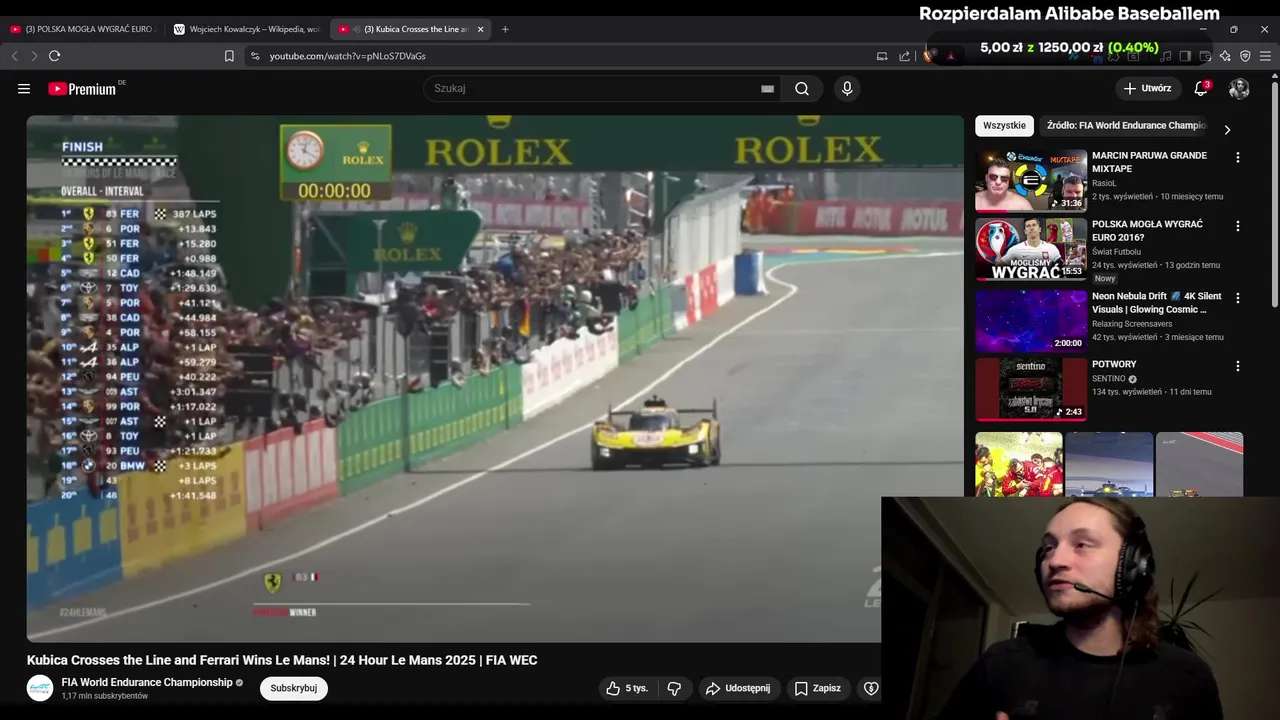Viewport: 1280px width, 720px height.
Task: Click SENTINO channel name
Action: pyautogui.click(x=1109, y=379)
